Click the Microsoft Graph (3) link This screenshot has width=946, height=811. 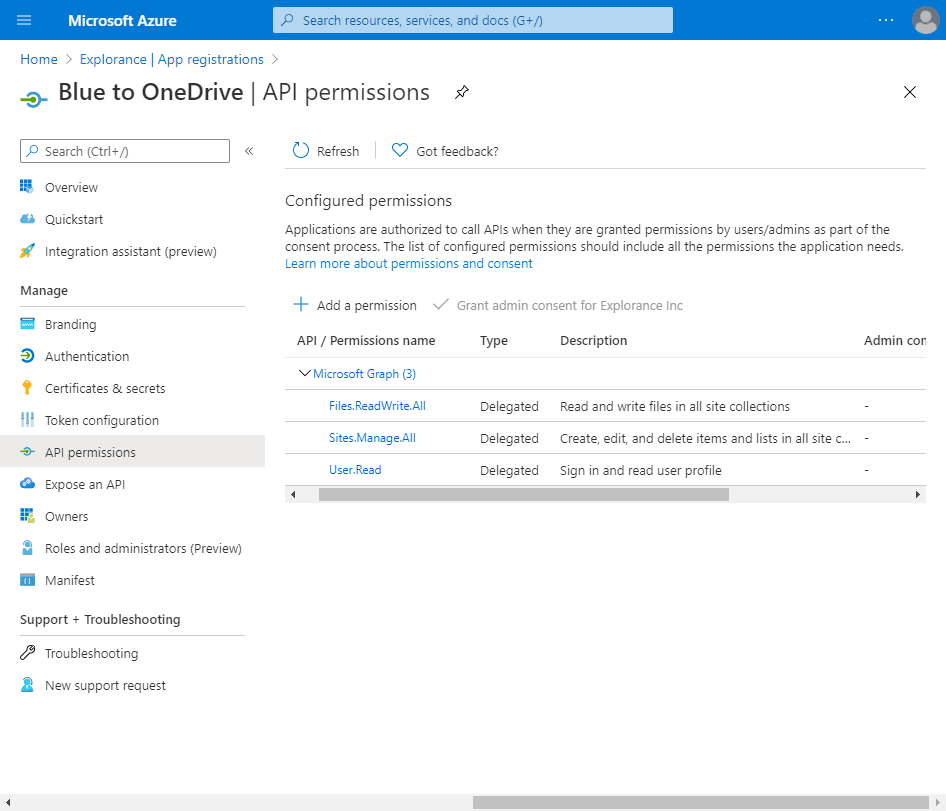pyautogui.click(x=364, y=374)
